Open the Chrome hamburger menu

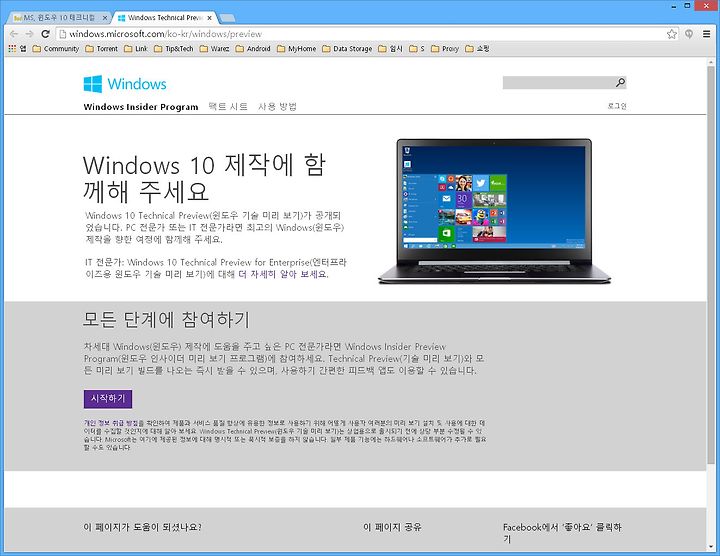coord(707,34)
